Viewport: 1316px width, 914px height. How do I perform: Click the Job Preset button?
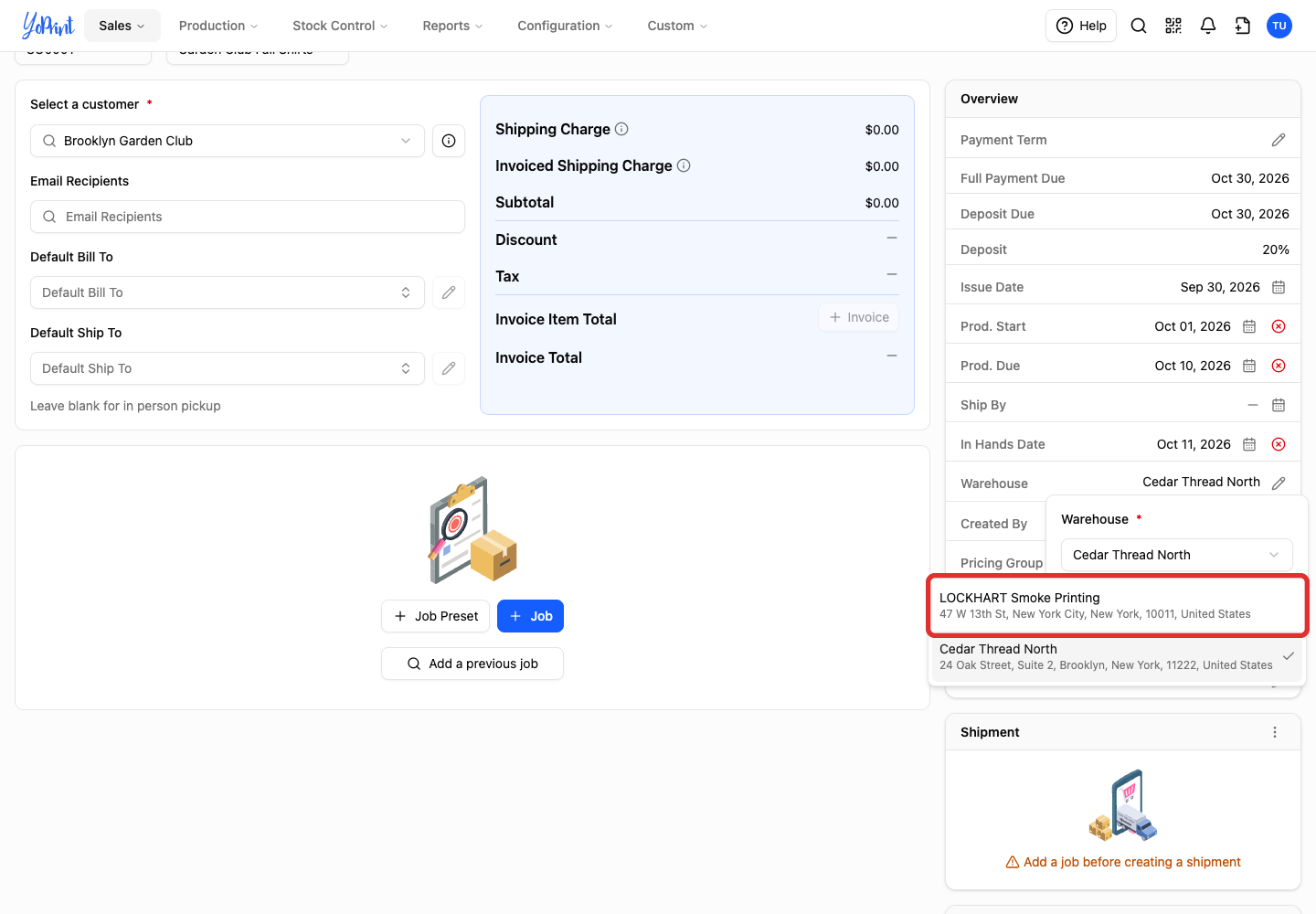click(x=436, y=616)
